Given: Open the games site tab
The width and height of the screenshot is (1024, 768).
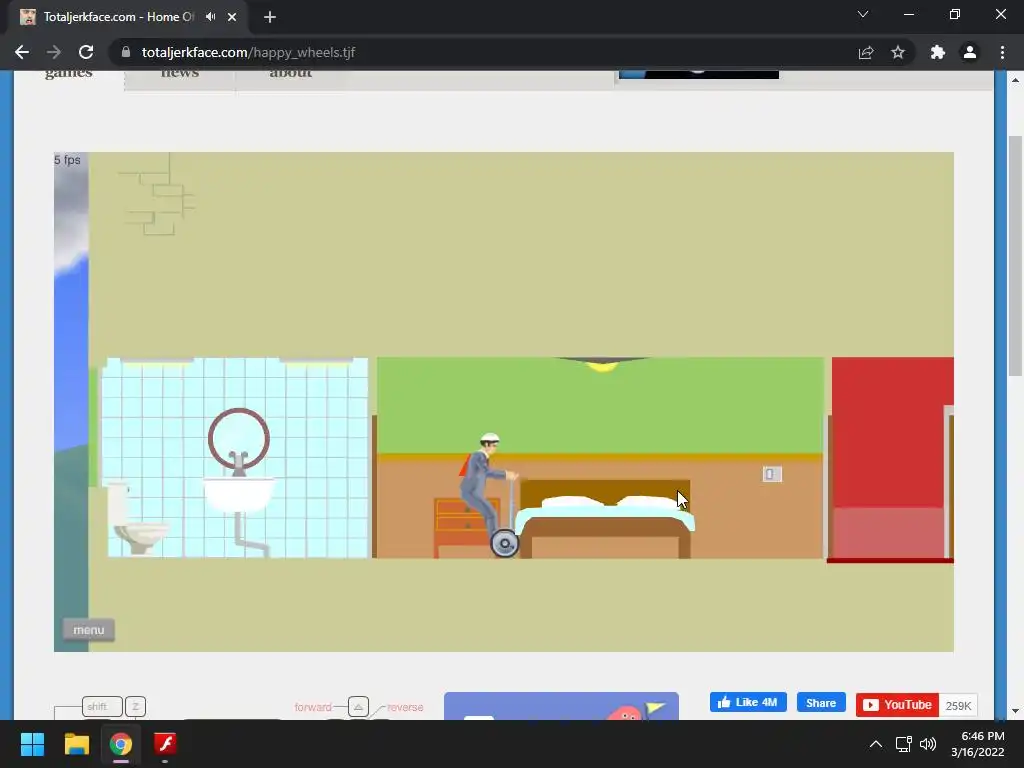Looking at the screenshot, I should [69, 73].
